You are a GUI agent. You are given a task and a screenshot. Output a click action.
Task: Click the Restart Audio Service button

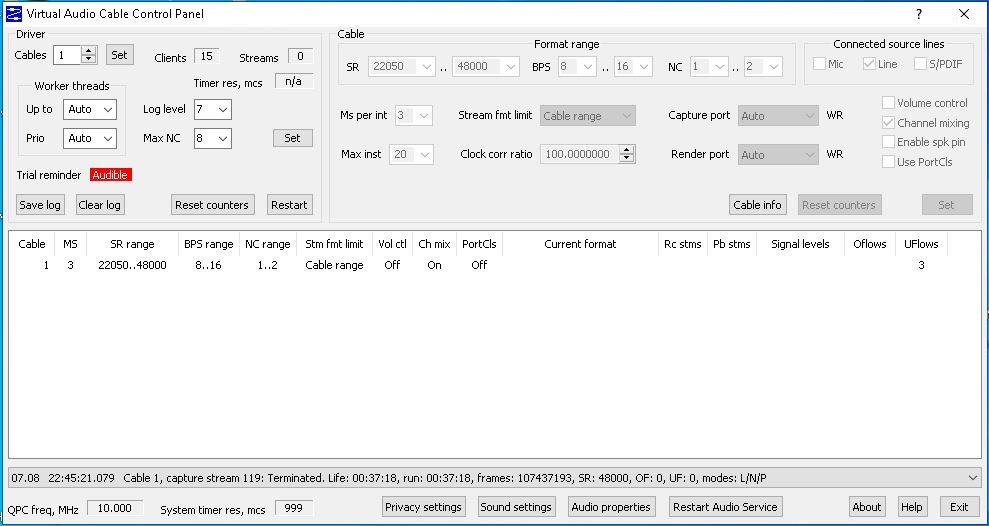pyautogui.click(x=725, y=507)
